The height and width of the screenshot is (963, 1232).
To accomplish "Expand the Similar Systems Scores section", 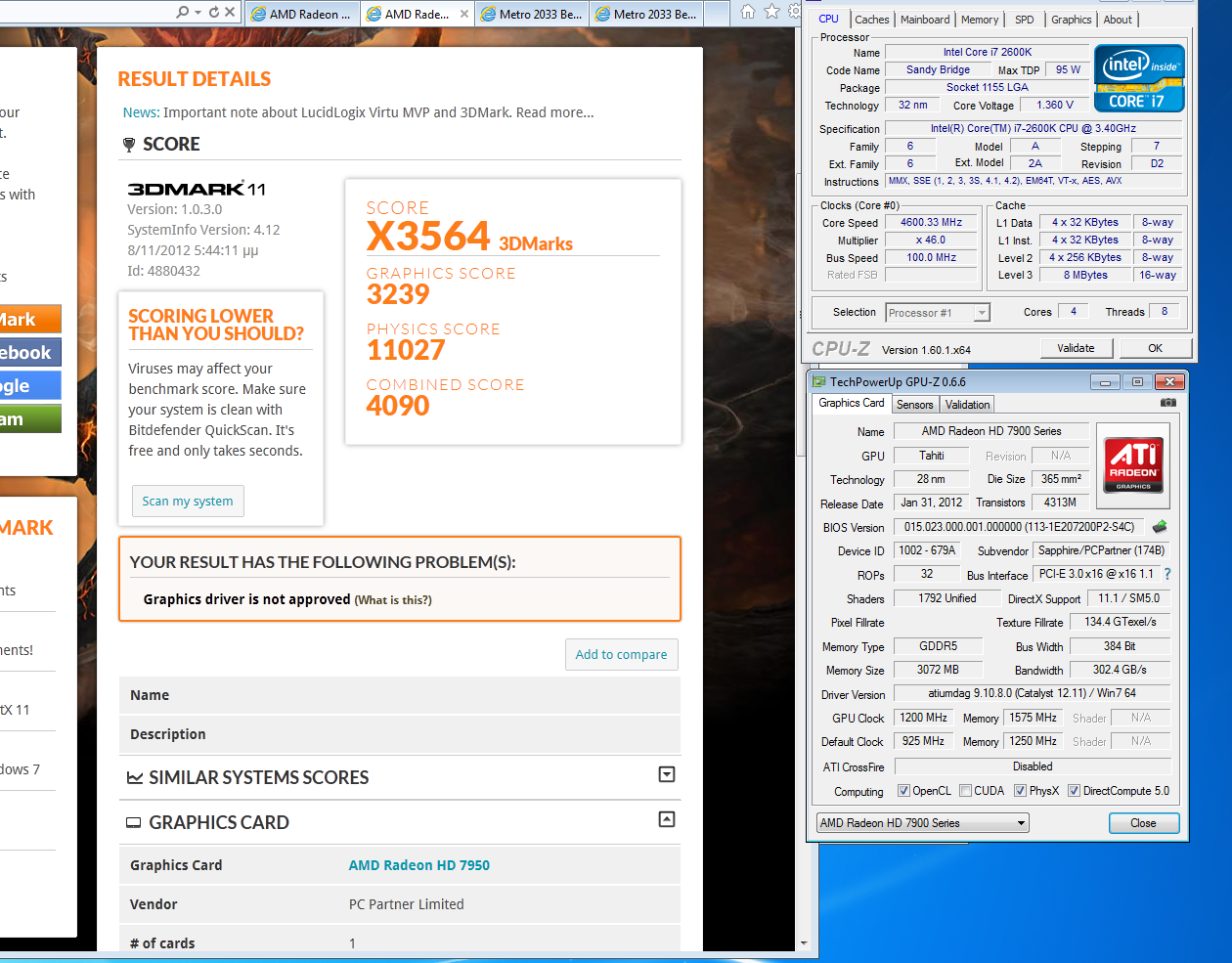I will tap(667, 774).
